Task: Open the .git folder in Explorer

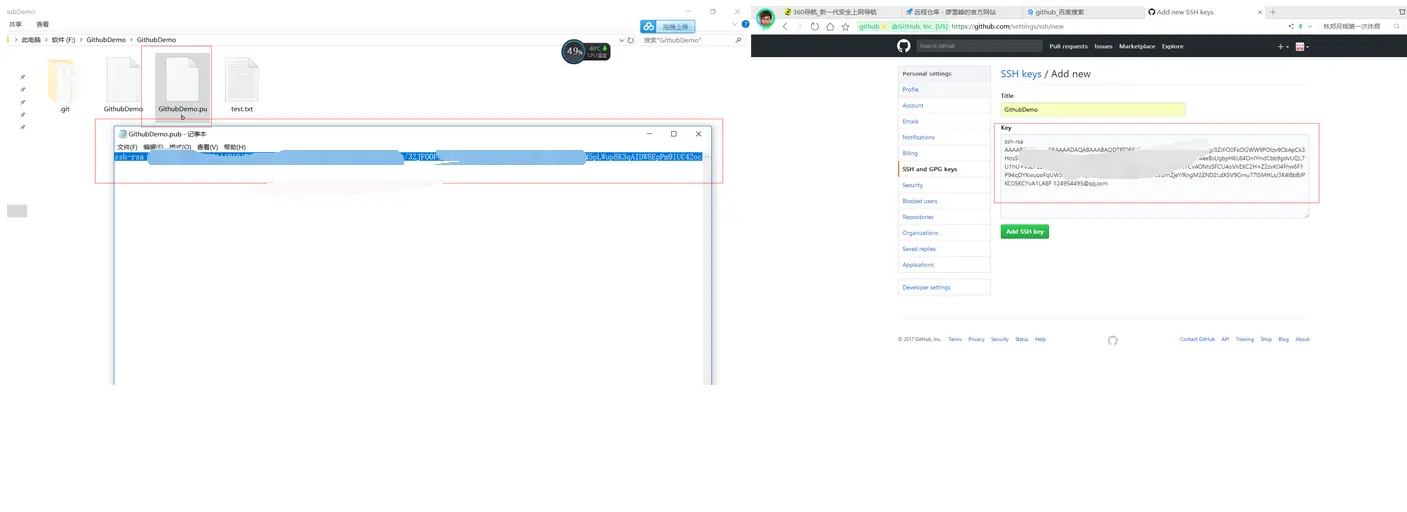Action: tap(63, 85)
